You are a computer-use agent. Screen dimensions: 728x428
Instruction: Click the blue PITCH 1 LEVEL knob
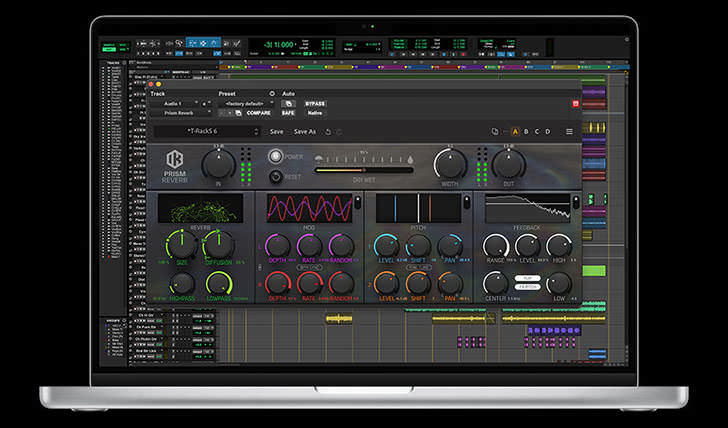pos(386,246)
